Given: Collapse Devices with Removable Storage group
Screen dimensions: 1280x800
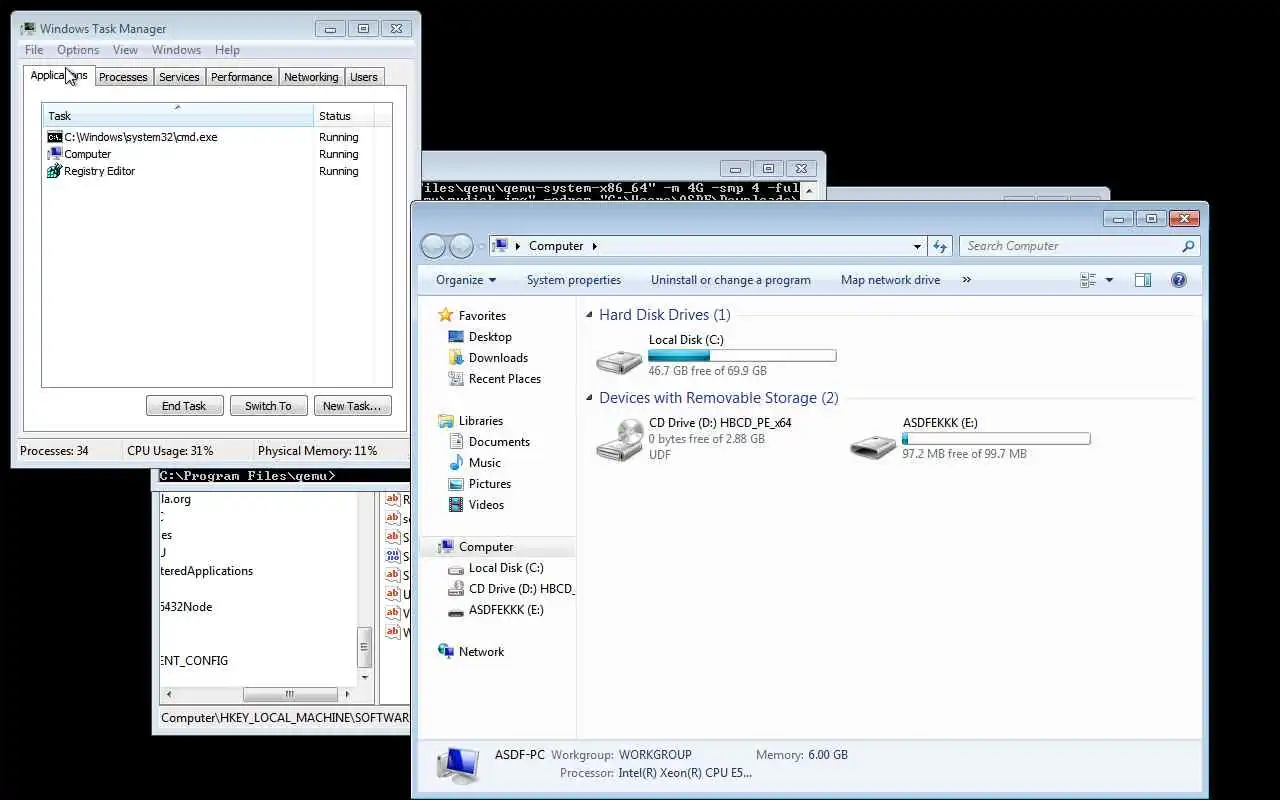Looking at the screenshot, I should click(589, 398).
